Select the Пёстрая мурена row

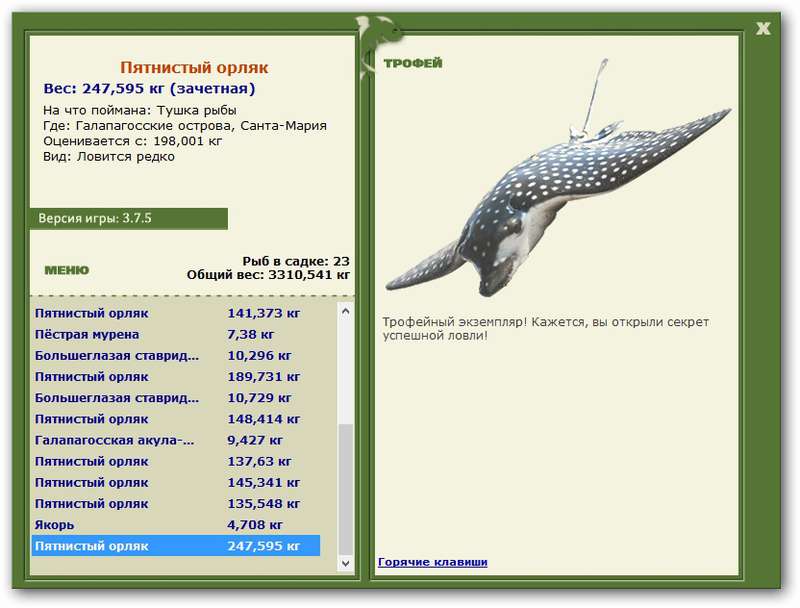pos(176,335)
